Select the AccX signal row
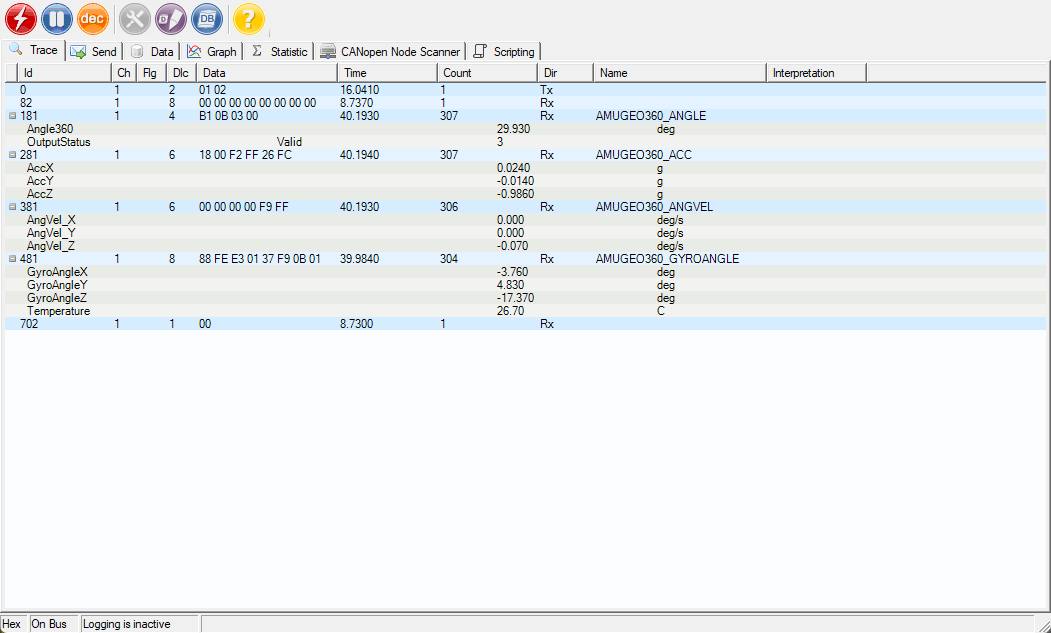The width and height of the screenshot is (1051, 633). (525, 168)
